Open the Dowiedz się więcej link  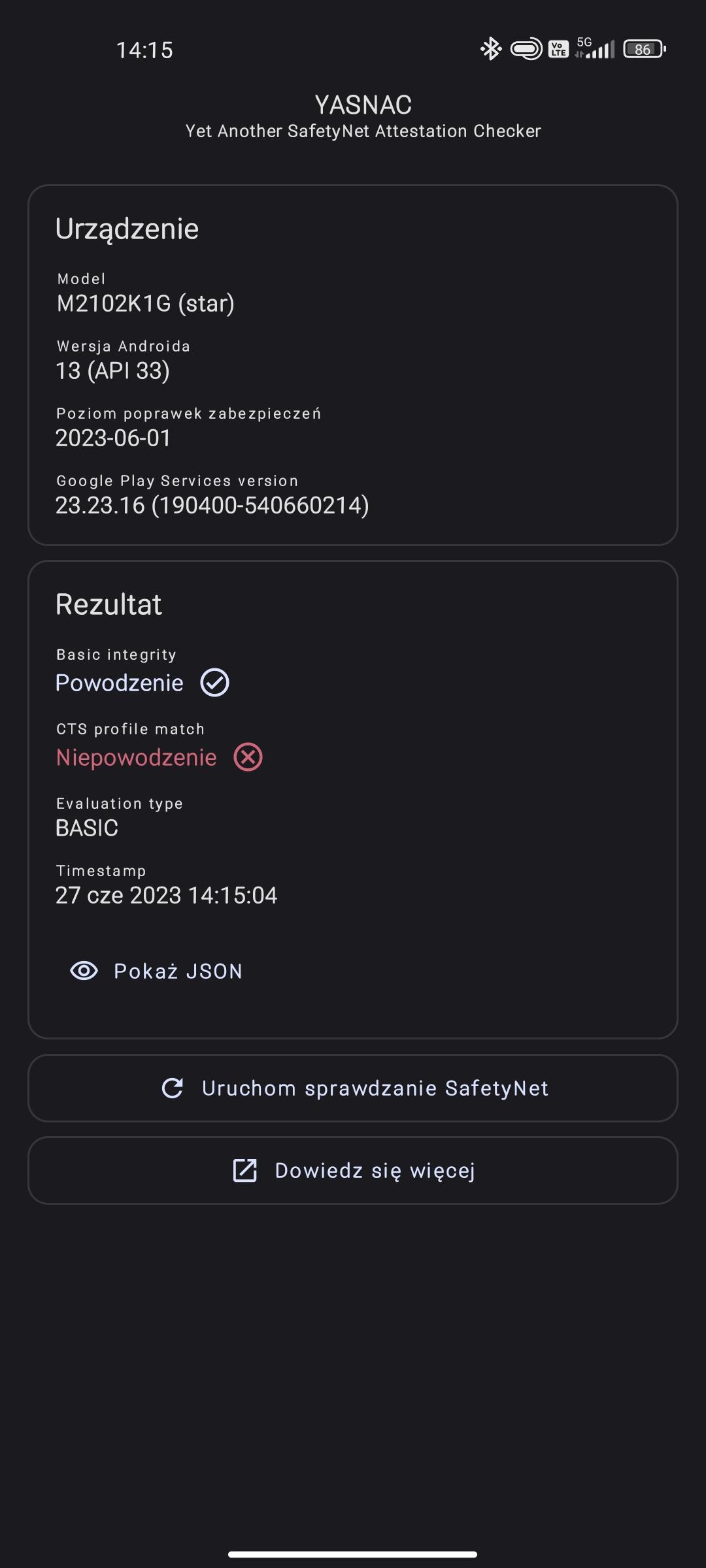(x=375, y=1170)
